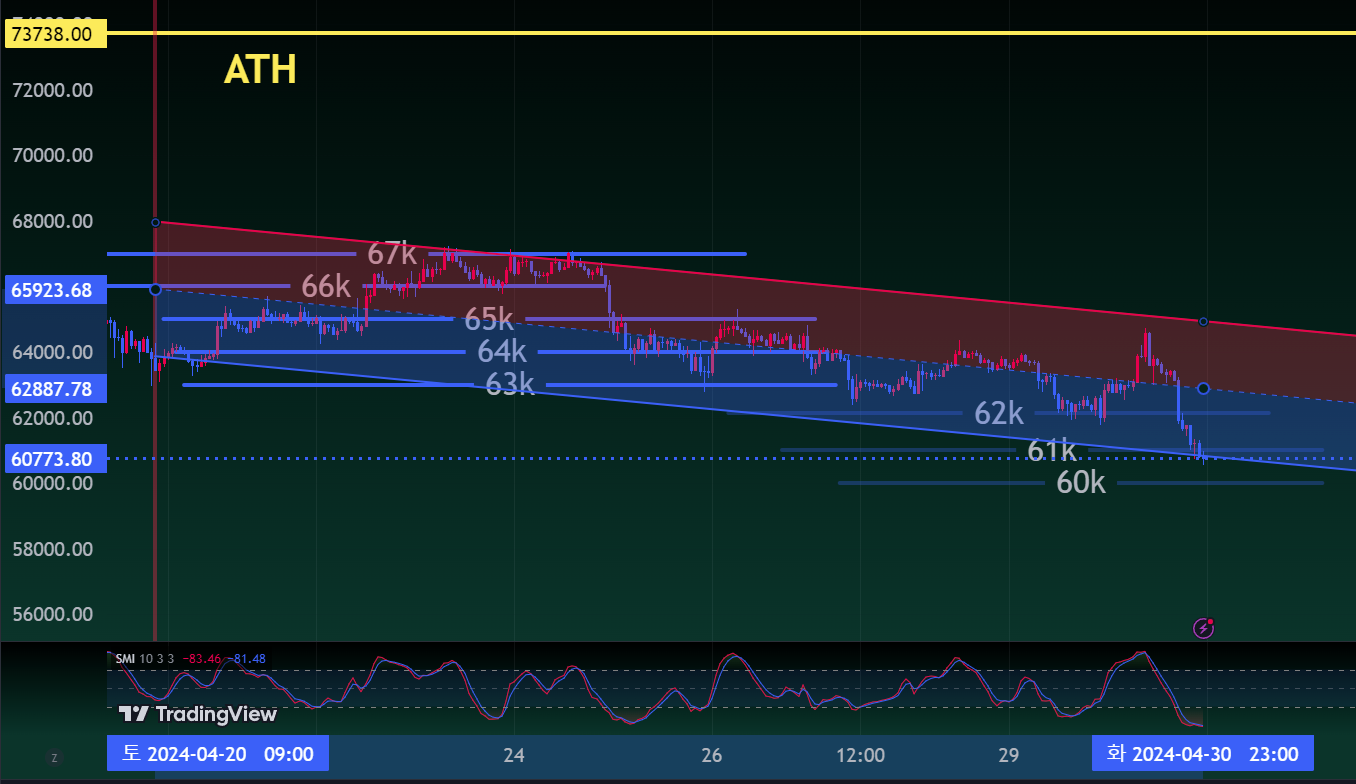
Task: Select the 60k horizontal level label
Action: tap(1081, 483)
